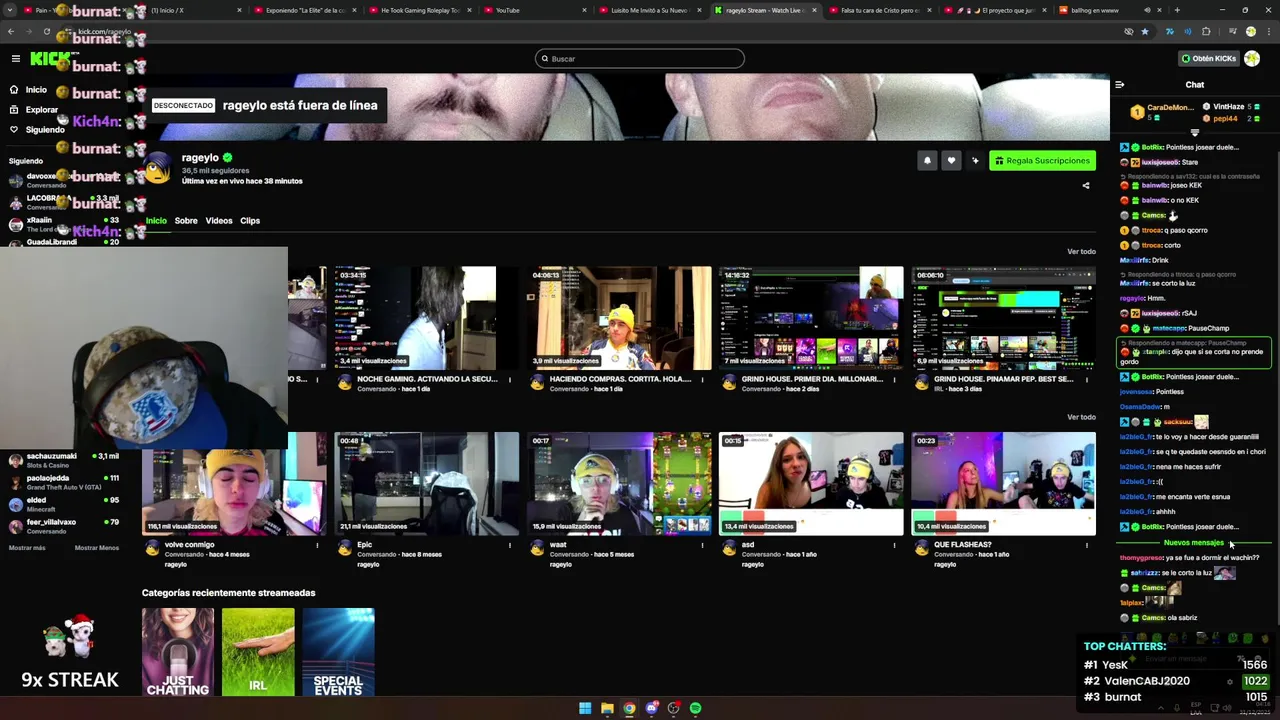Focus the Buscar search field
Image resolution: width=1280 pixels, height=720 pixels.
point(640,59)
